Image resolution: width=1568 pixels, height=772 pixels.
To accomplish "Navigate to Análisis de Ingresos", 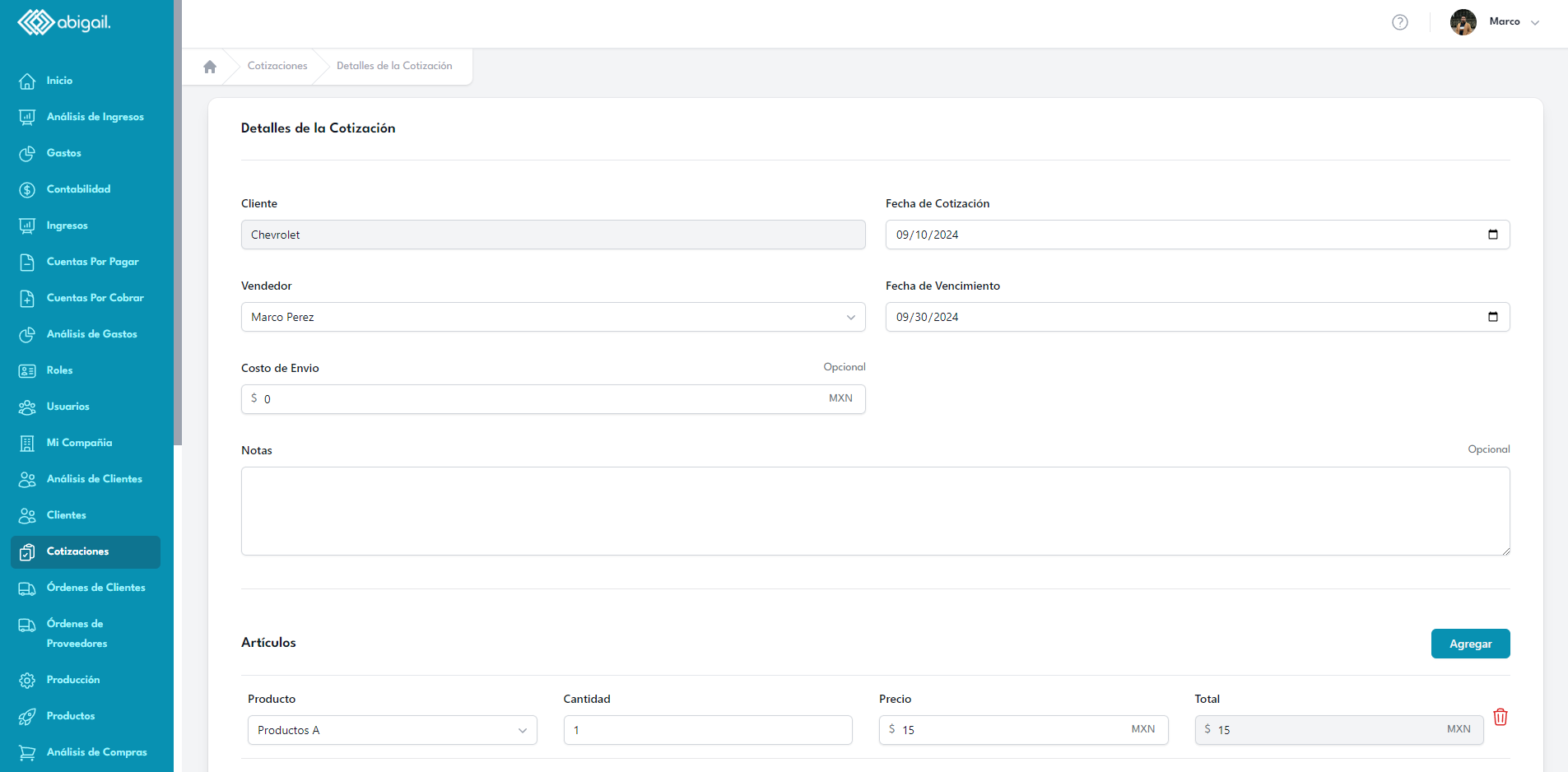I will (95, 117).
